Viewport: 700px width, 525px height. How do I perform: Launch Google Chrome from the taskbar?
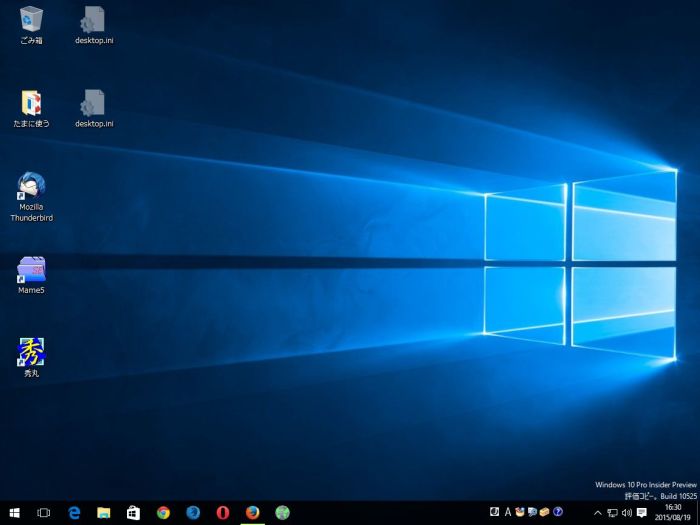[x=163, y=512]
